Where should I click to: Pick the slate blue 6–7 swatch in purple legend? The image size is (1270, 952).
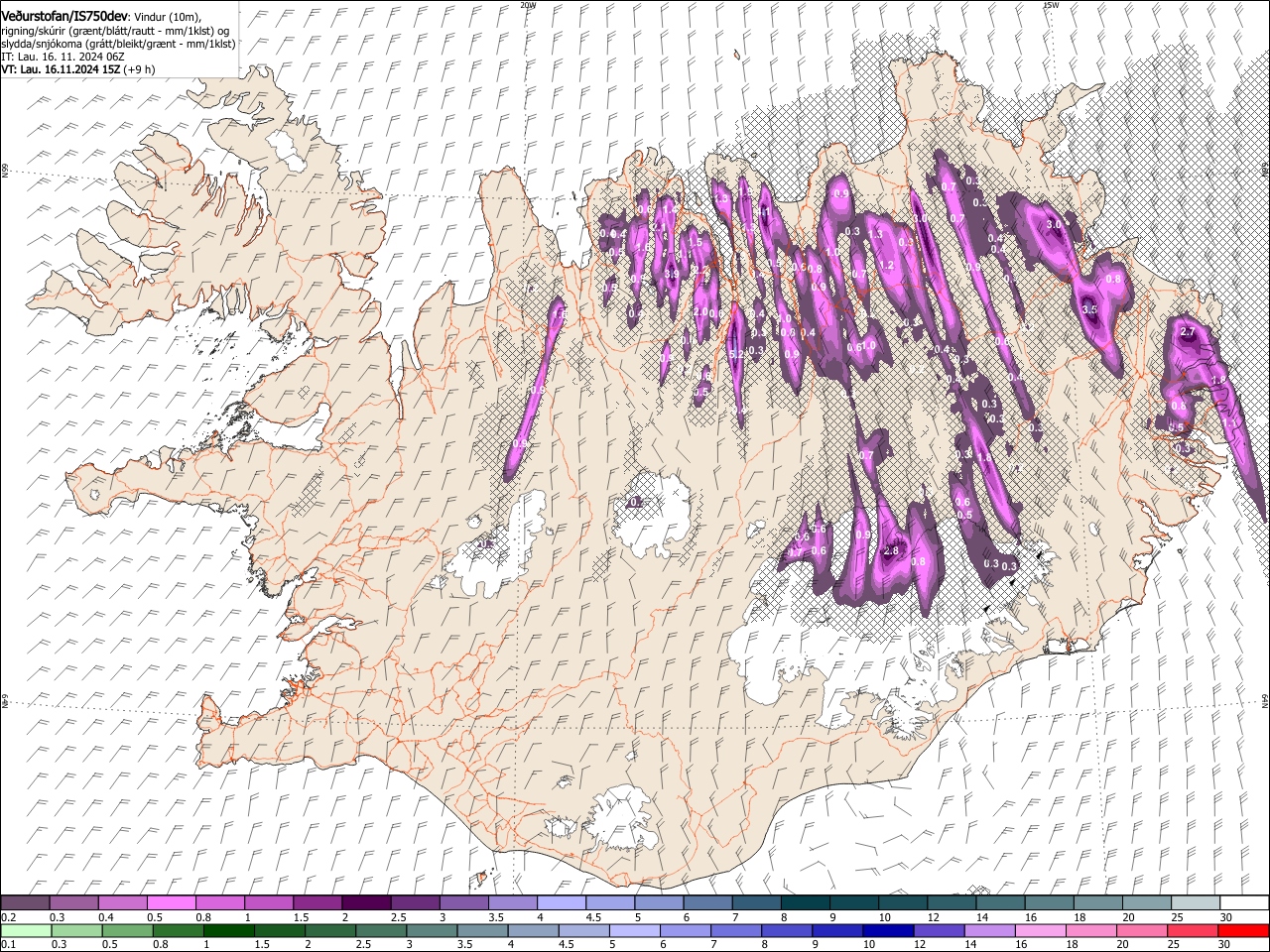tap(707, 902)
